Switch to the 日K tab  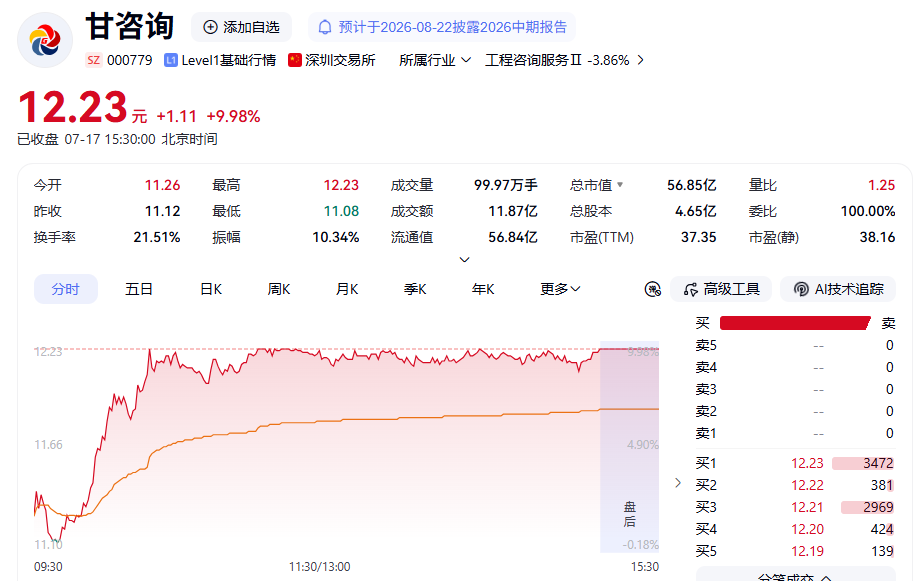(x=211, y=289)
